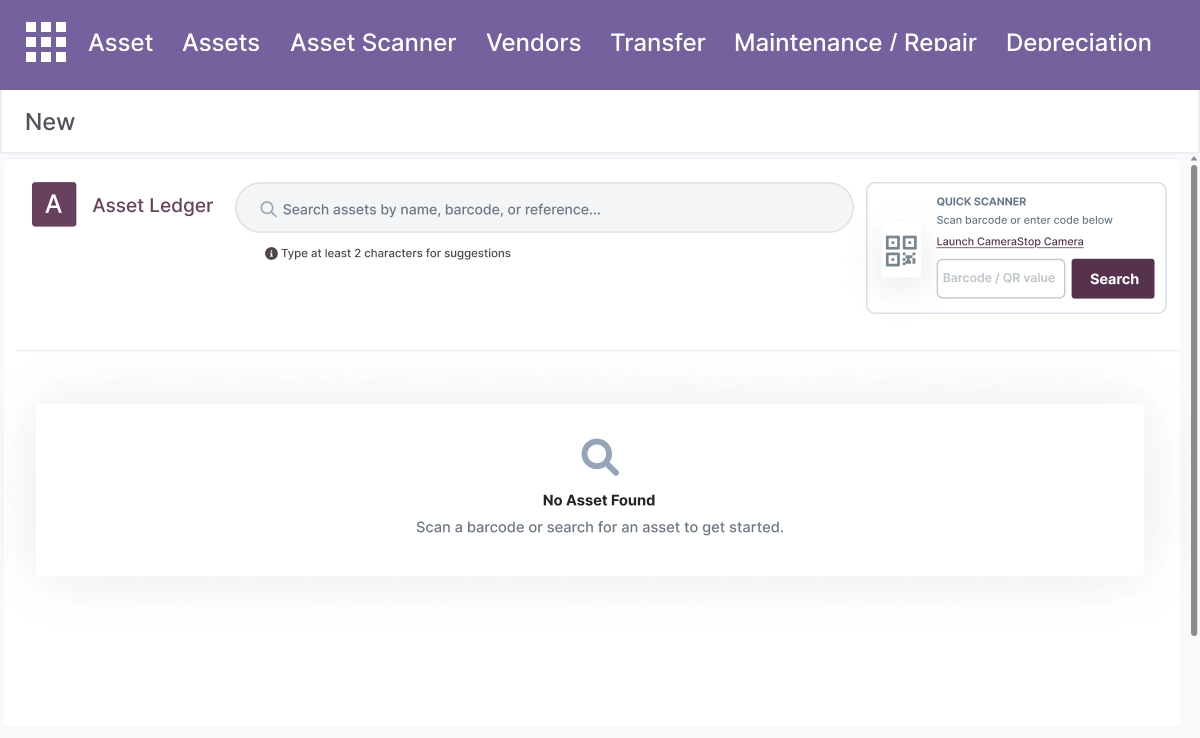Click the info icon beside the suggestions hint

(x=271, y=254)
